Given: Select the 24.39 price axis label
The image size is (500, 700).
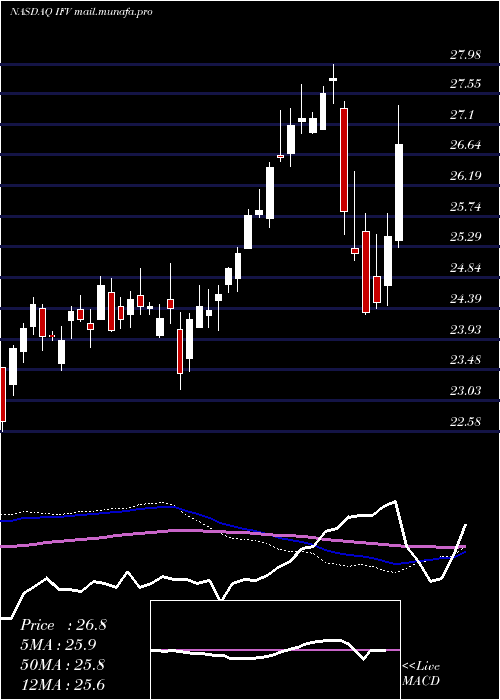Looking at the screenshot, I should pos(465,298).
